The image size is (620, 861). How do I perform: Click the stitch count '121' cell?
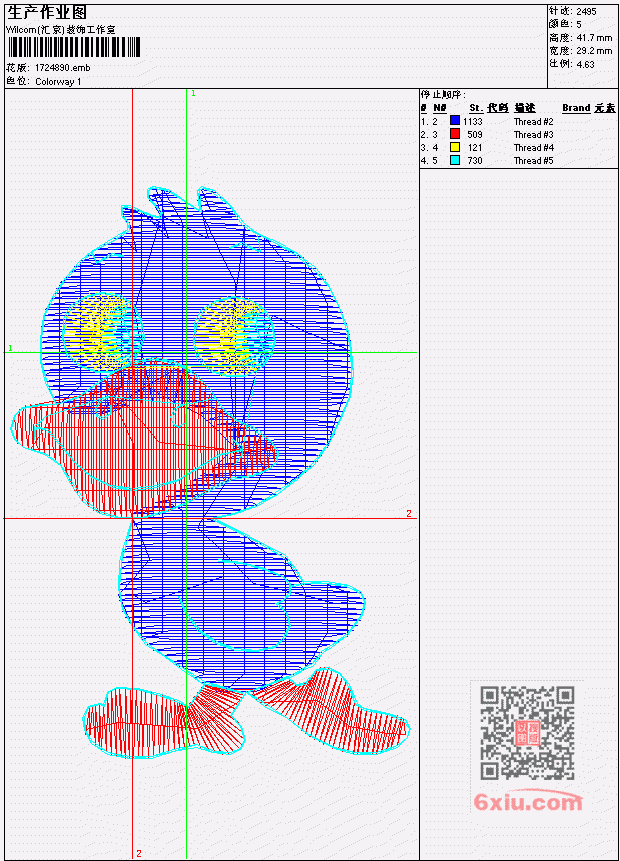pos(474,148)
